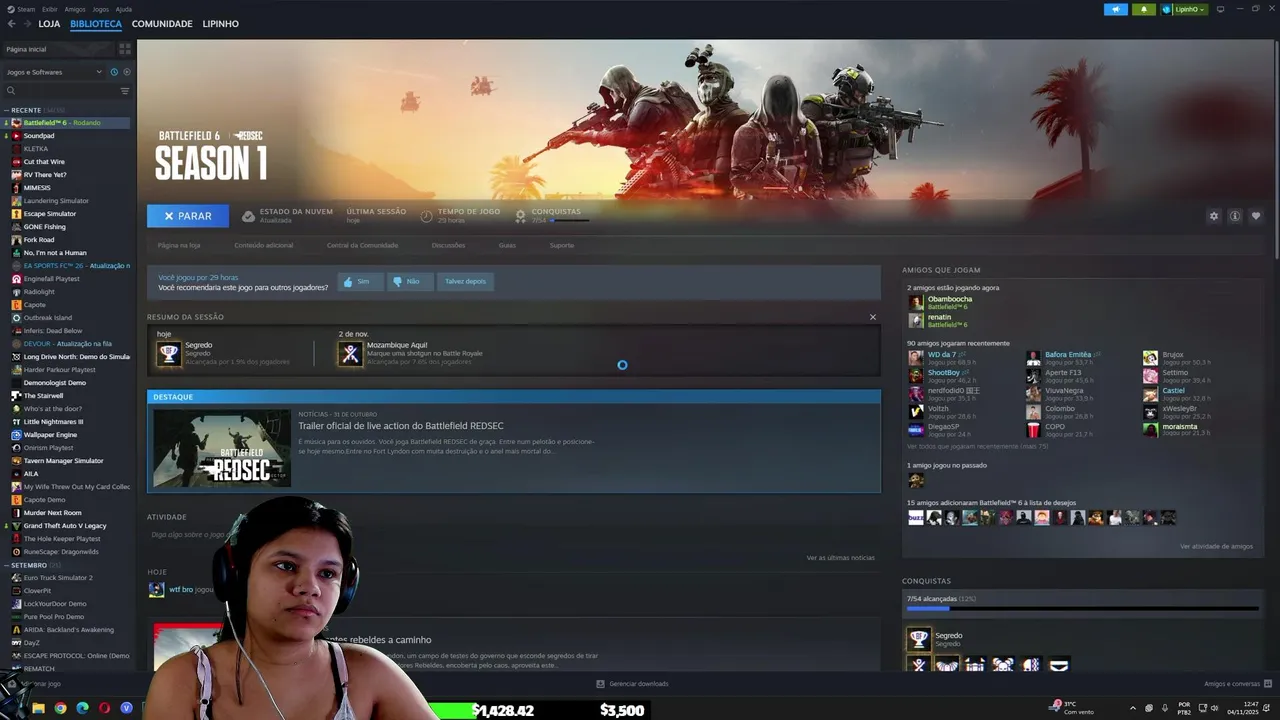
Task: Open the LIPINHO profile tab
Action: [220, 24]
